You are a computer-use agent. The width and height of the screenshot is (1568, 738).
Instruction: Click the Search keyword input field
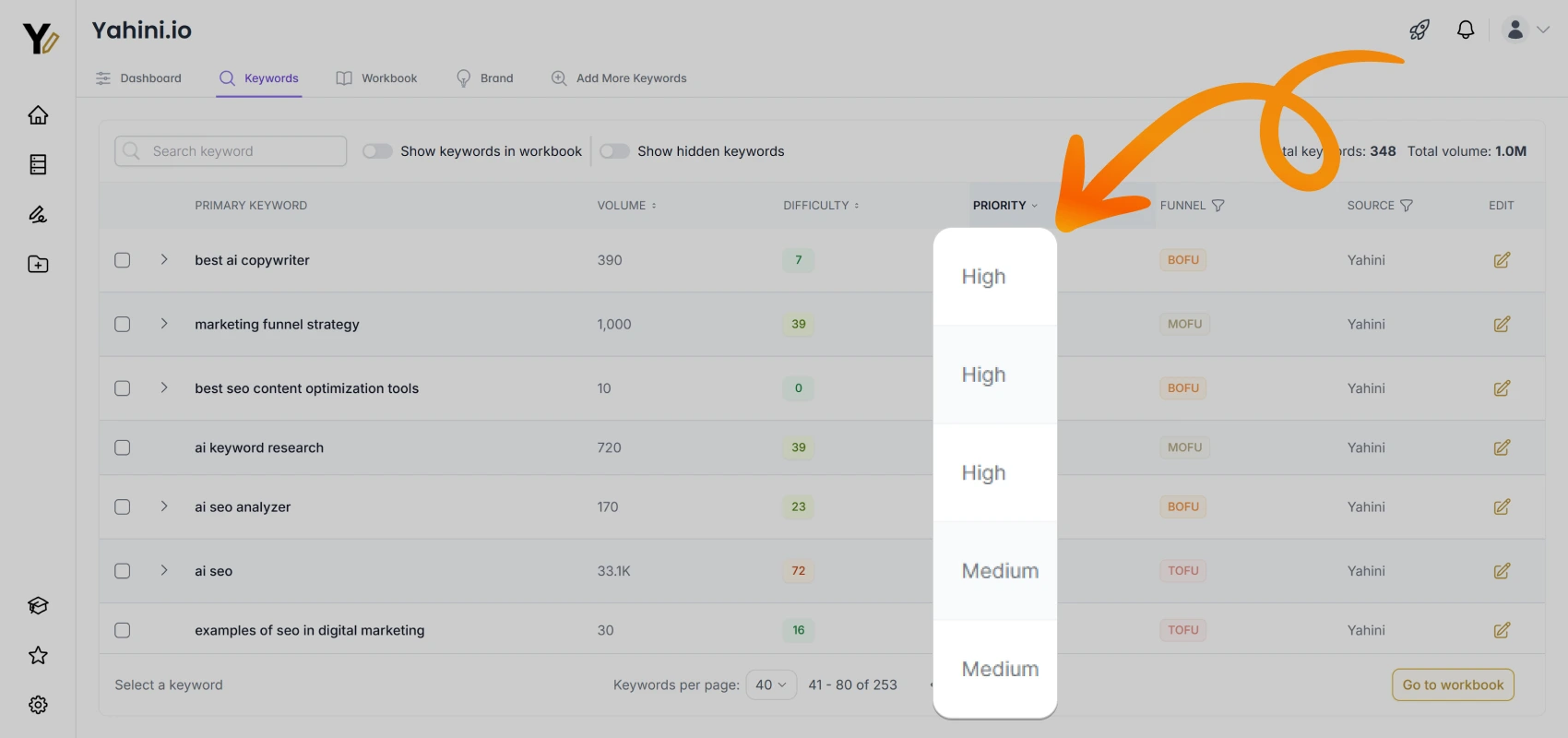(x=231, y=151)
